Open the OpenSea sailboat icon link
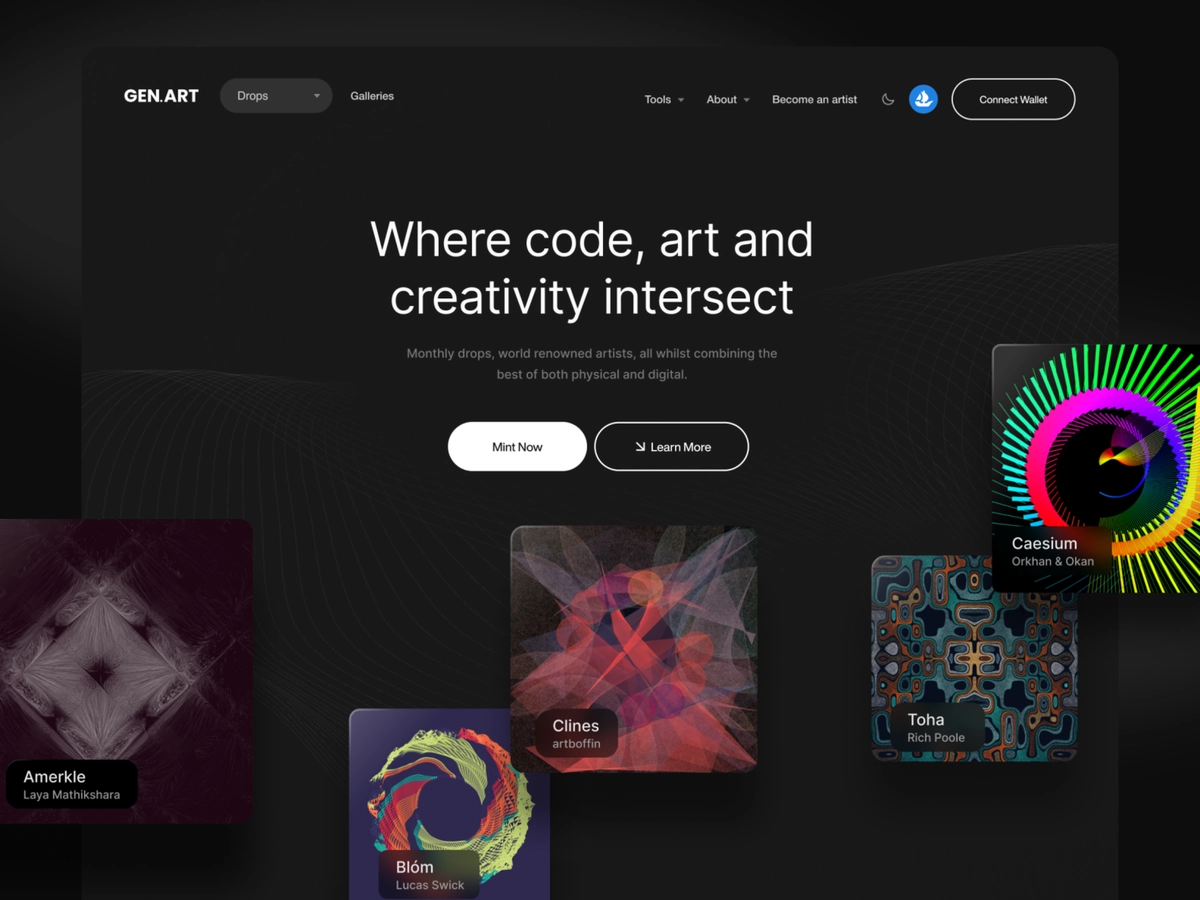The image size is (1200, 900). click(x=923, y=99)
